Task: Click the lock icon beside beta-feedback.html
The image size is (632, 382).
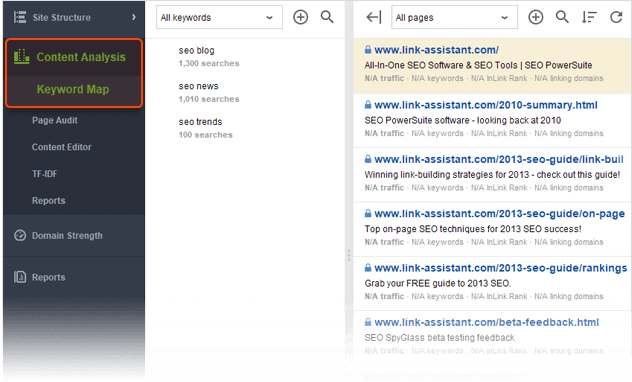Action: coord(368,322)
